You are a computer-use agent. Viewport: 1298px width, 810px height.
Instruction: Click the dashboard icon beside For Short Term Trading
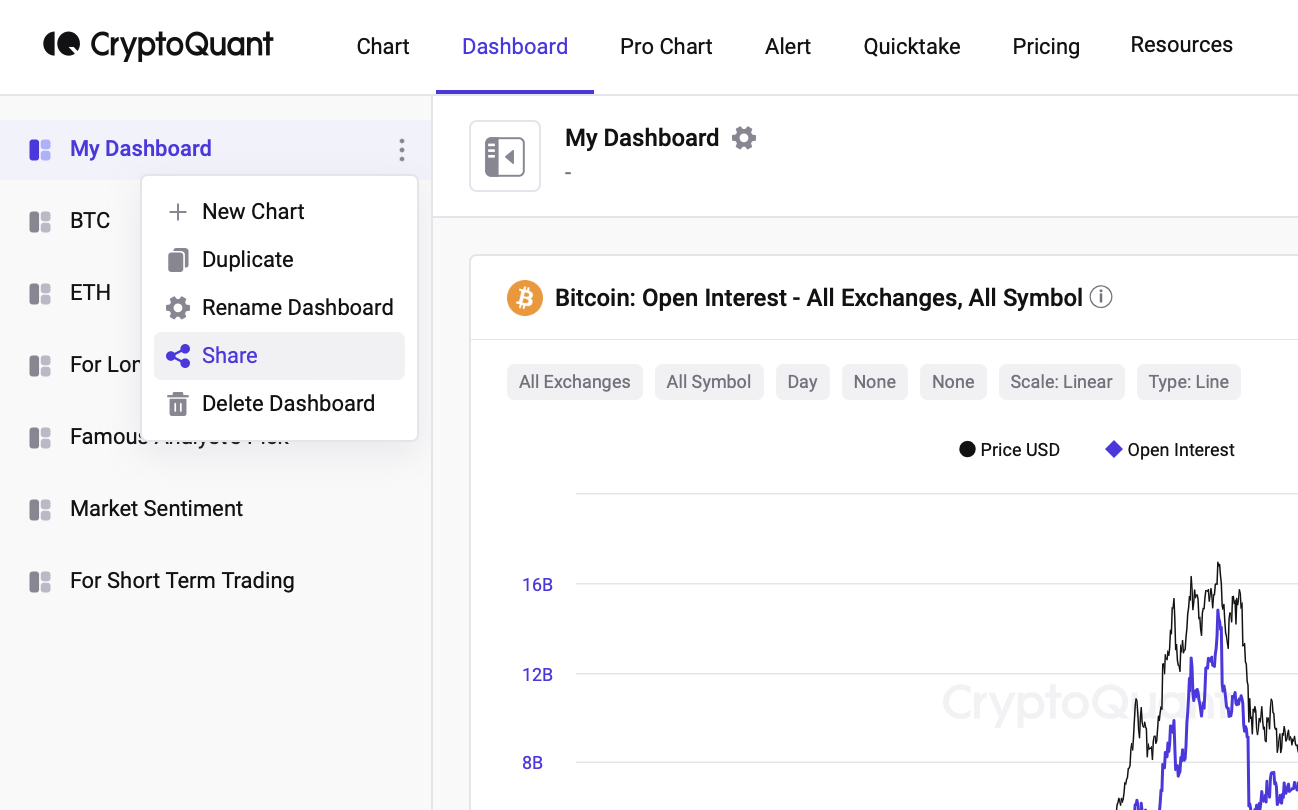click(40, 581)
